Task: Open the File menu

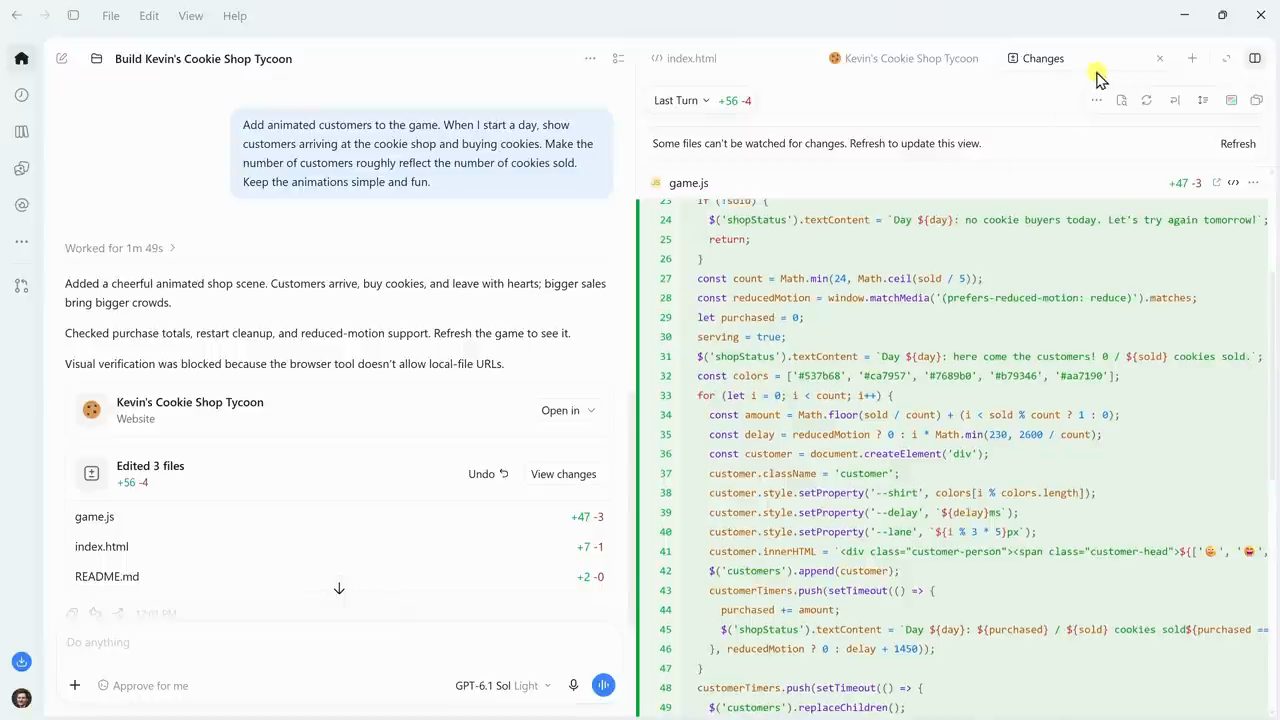Action: point(111,16)
